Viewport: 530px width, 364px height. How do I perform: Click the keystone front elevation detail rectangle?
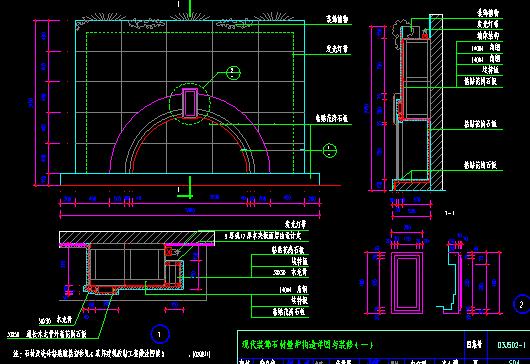tap(407, 283)
